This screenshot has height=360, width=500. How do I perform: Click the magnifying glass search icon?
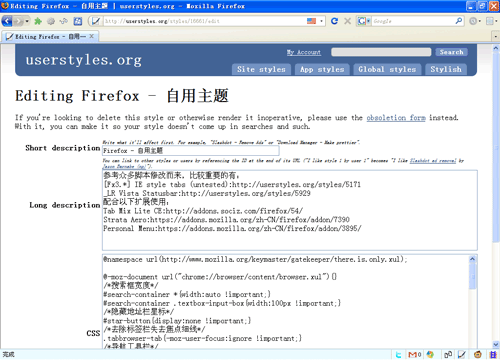pyautogui.click(x=459, y=21)
